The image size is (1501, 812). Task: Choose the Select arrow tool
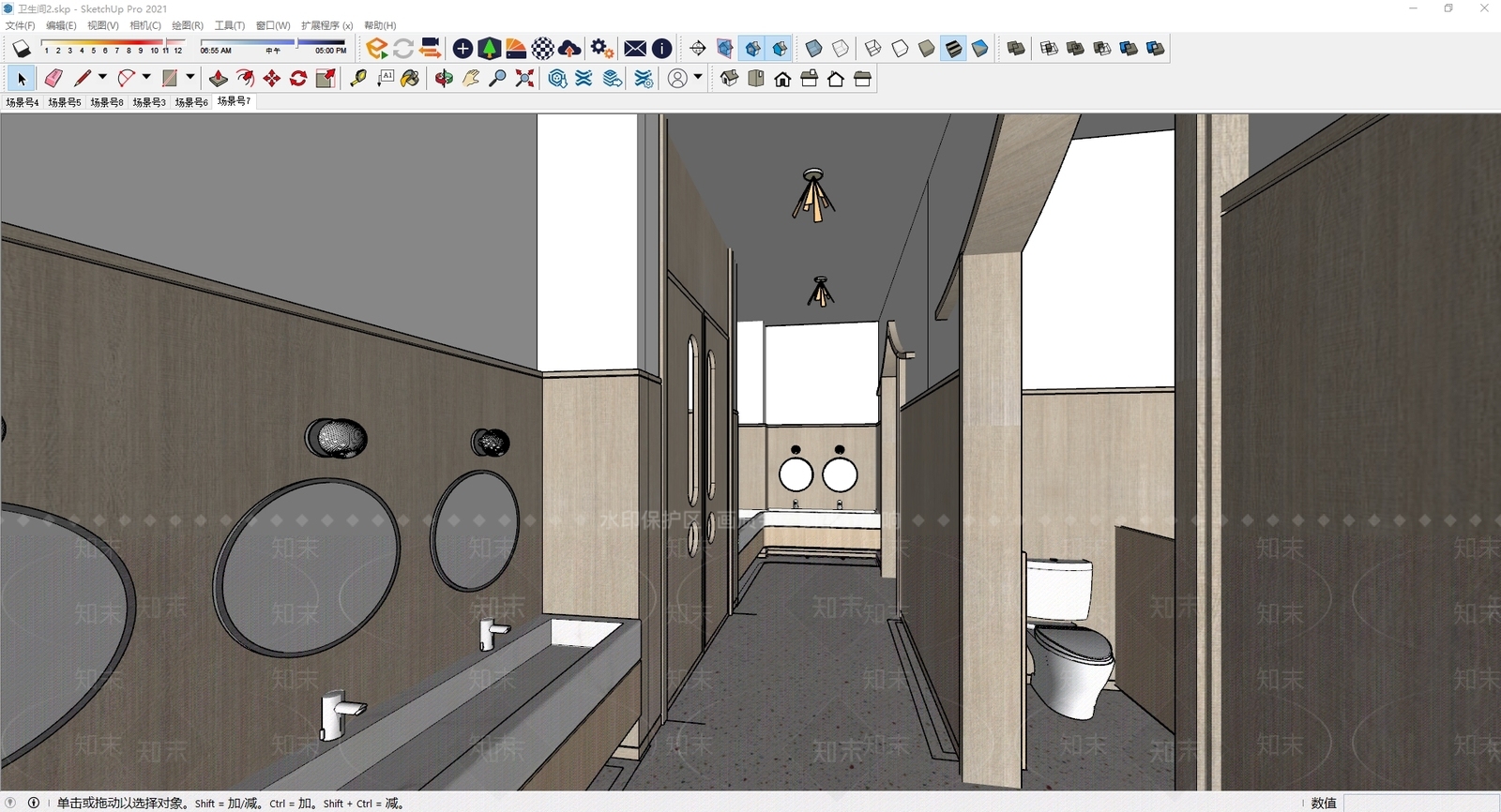pos(22,79)
